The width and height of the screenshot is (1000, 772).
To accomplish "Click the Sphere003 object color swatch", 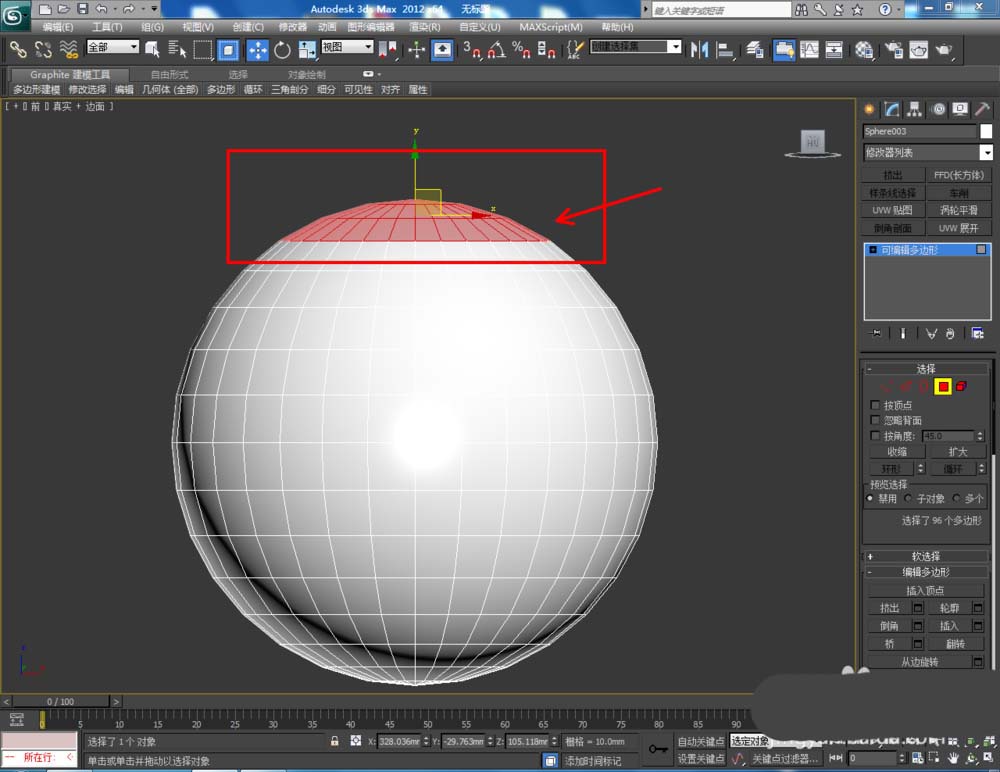I will [986, 131].
